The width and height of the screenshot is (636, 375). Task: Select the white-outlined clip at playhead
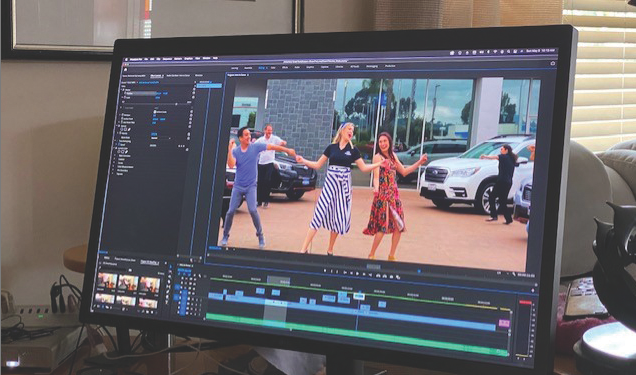tap(359, 296)
